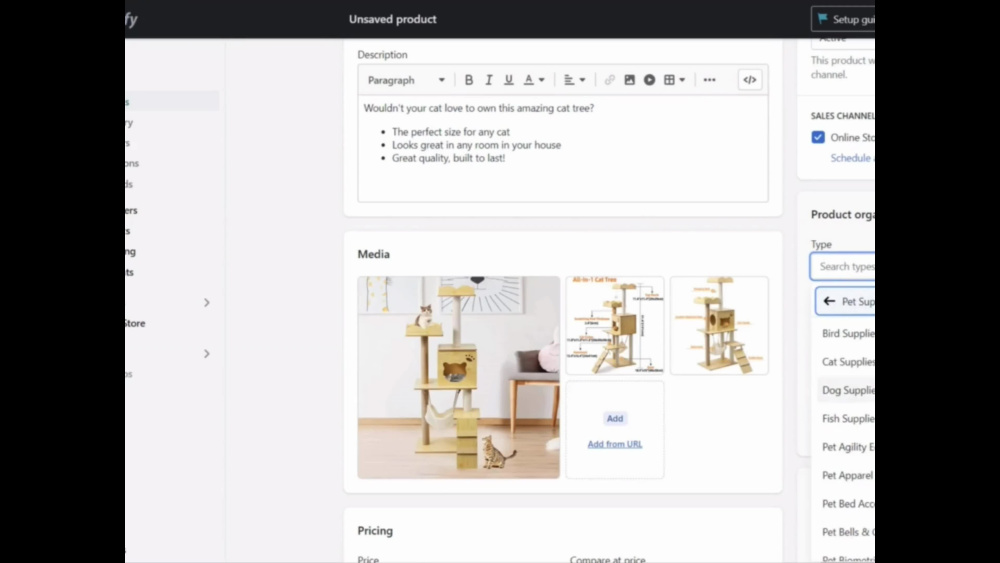Open more formatting options ellipsis

pyautogui.click(x=709, y=80)
